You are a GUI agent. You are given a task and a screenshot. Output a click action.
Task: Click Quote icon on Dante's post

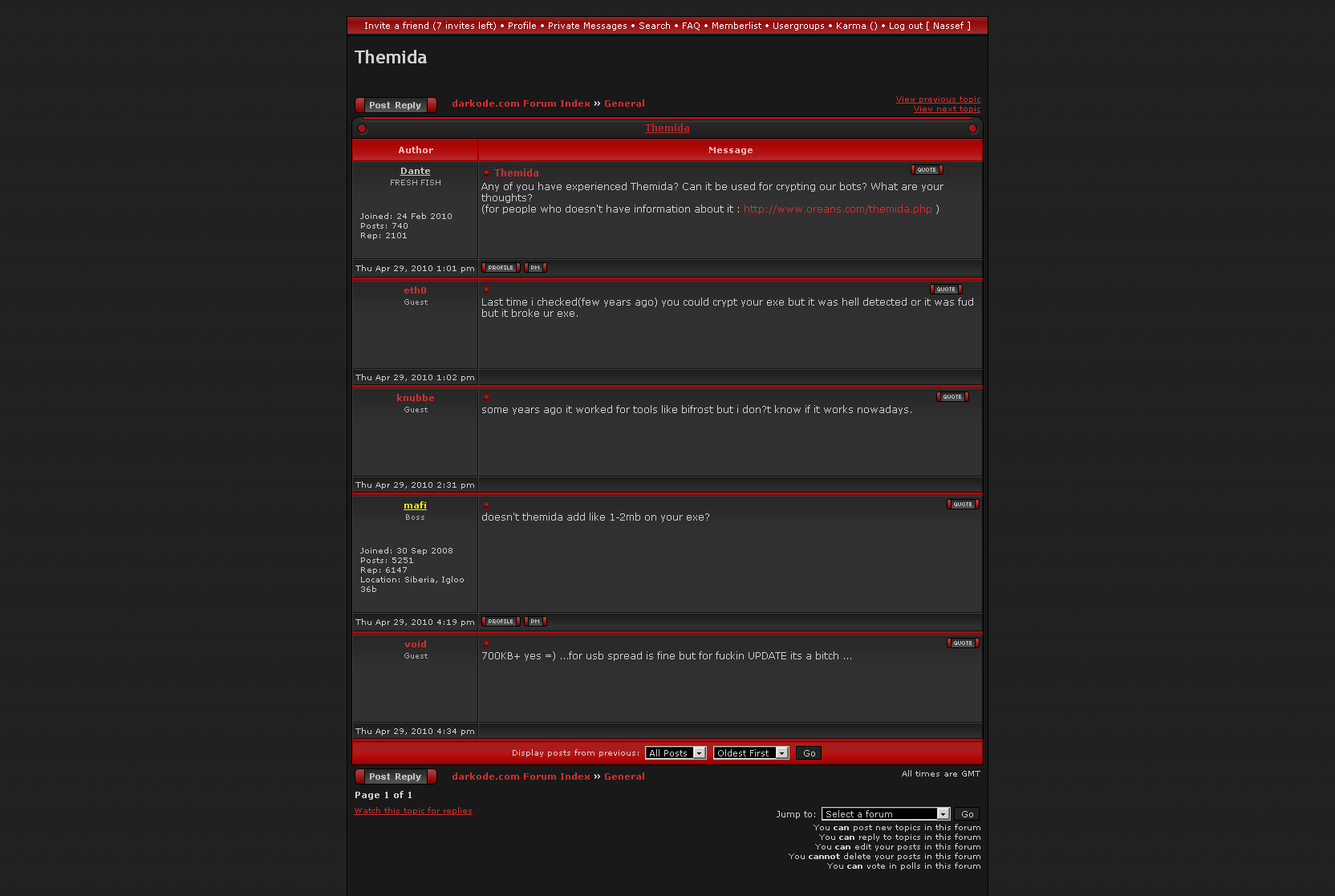pos(927,170)
